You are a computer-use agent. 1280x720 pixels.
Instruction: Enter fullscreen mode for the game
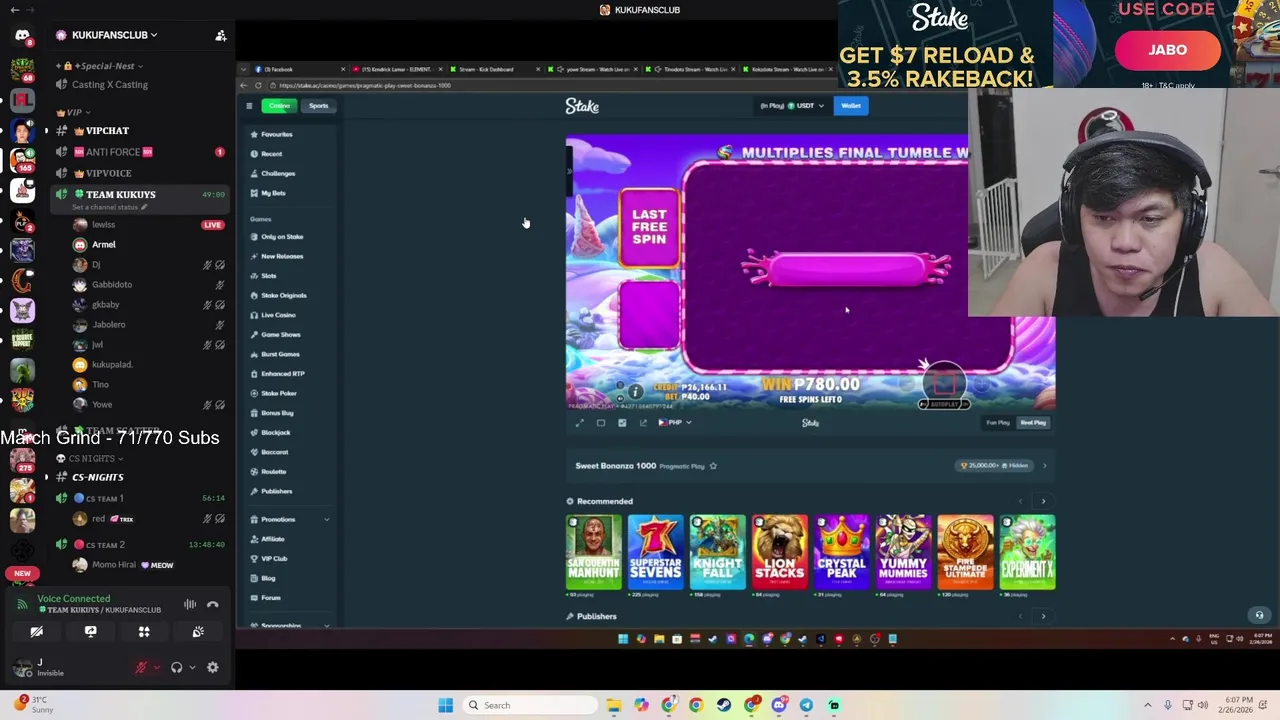(x=579, y=423)
